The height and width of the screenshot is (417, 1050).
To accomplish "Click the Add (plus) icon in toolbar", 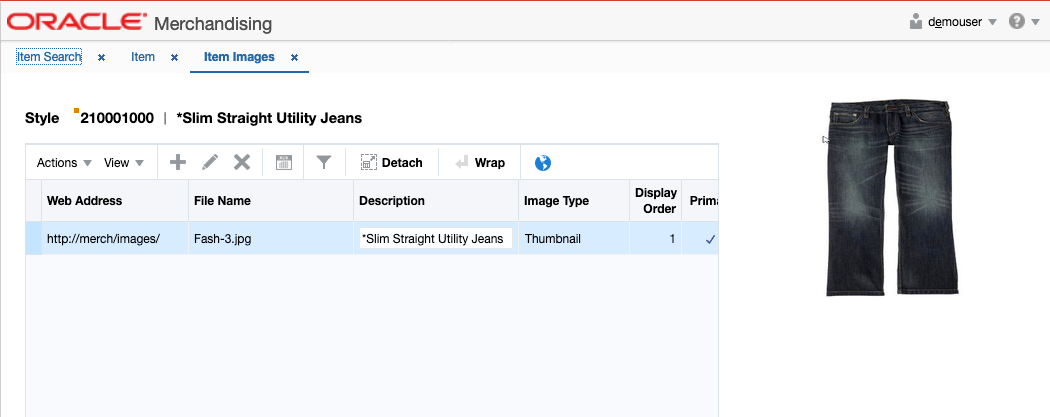I will pos(177,162).
